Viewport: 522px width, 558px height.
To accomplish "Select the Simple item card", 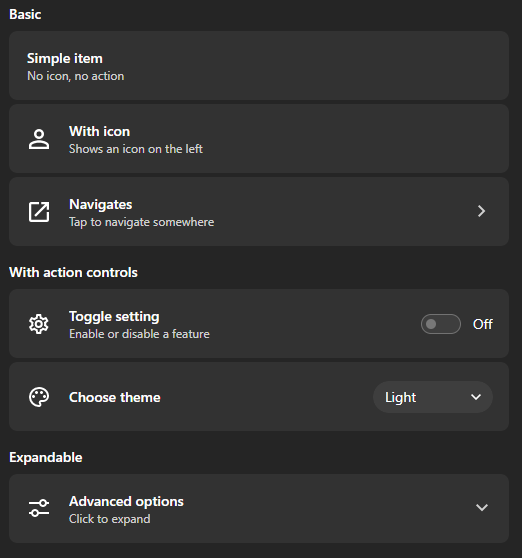I will pyautogui.click(x=259, y=65).
